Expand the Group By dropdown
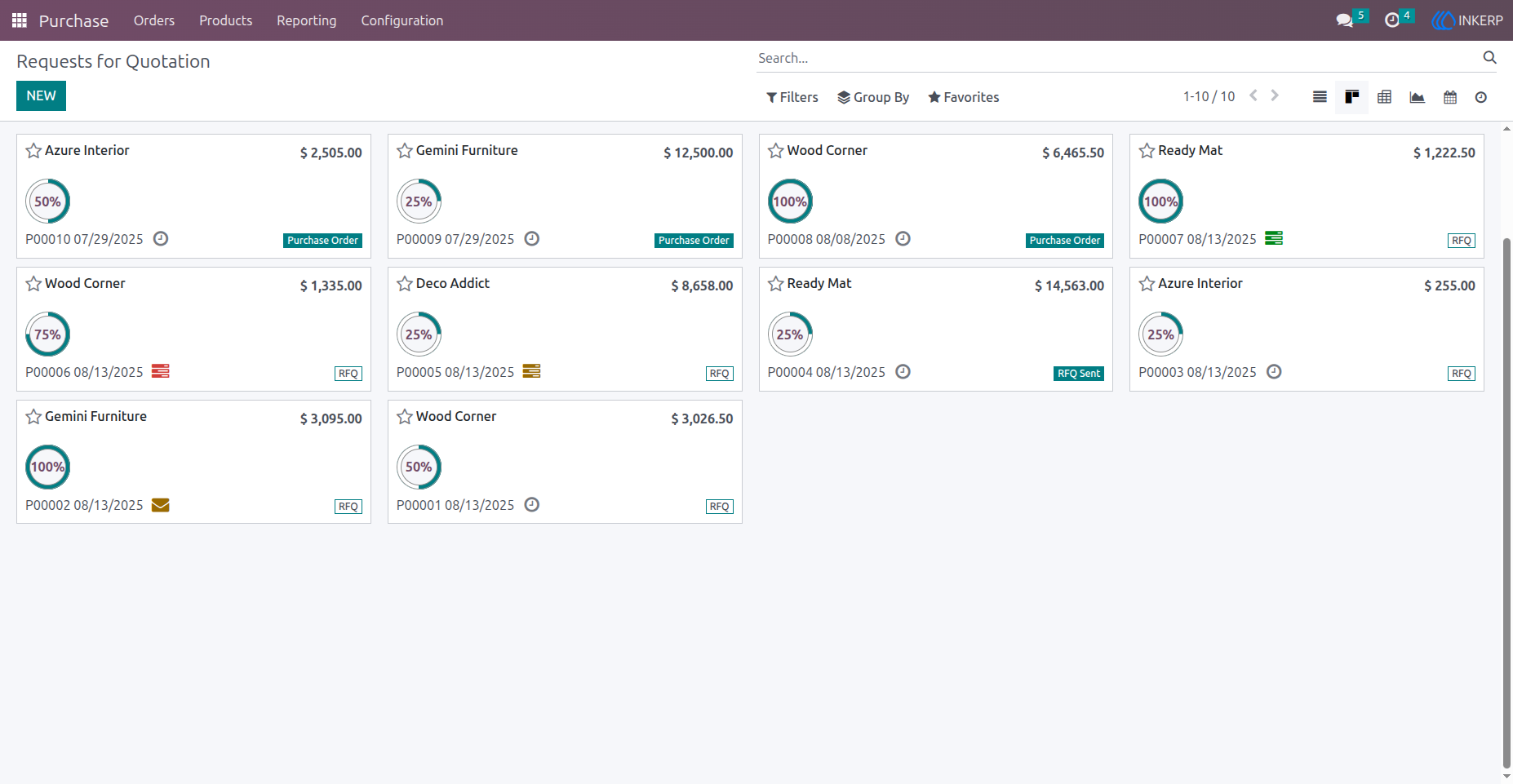1513x784 pixels. click(x=873, y=97)
